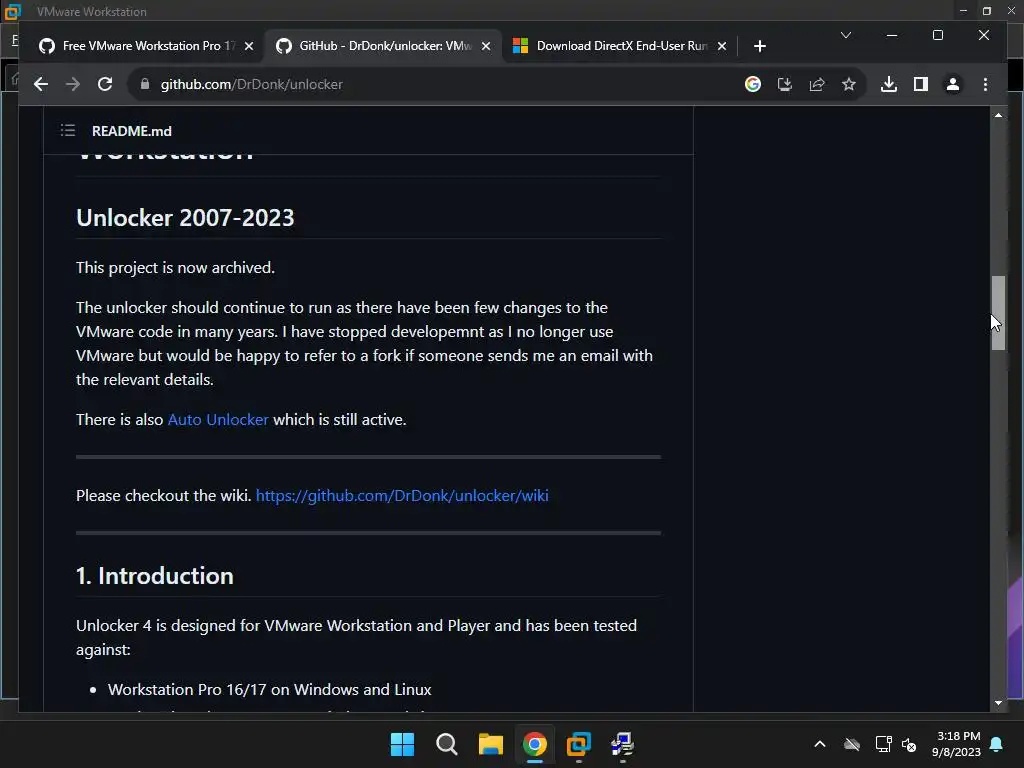Click the Chrome taskbar icon

pos(534,744)
